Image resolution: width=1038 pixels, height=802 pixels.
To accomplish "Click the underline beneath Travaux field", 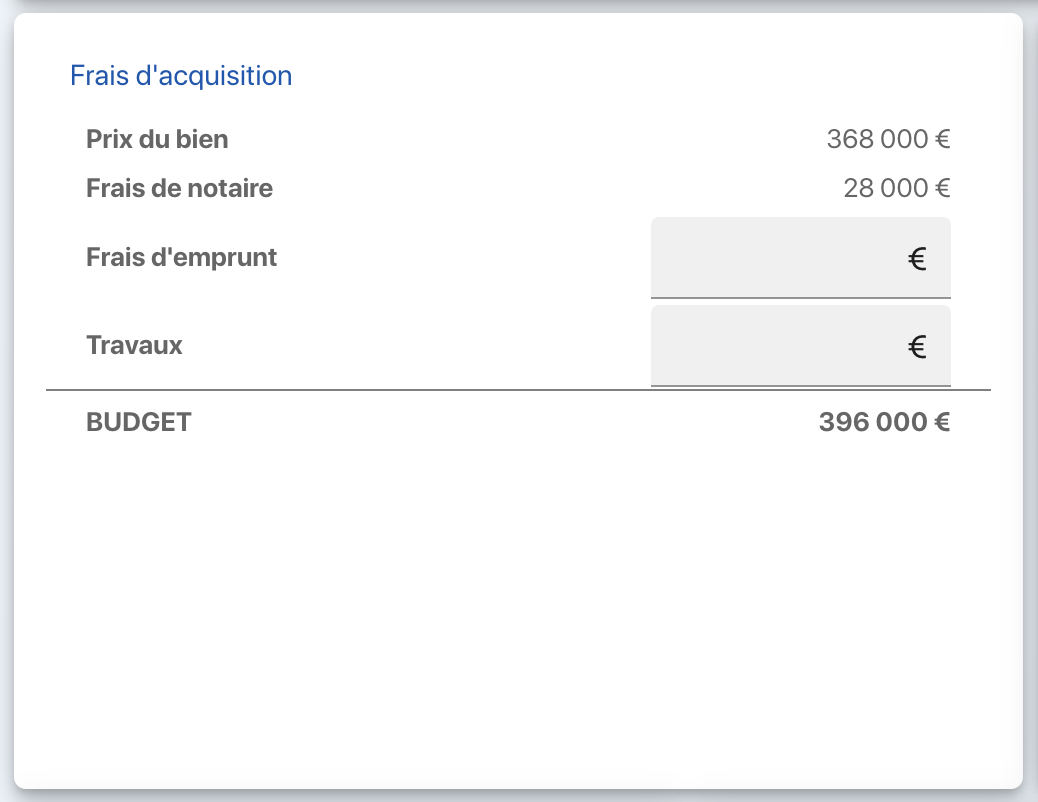I will coord(800,385).
